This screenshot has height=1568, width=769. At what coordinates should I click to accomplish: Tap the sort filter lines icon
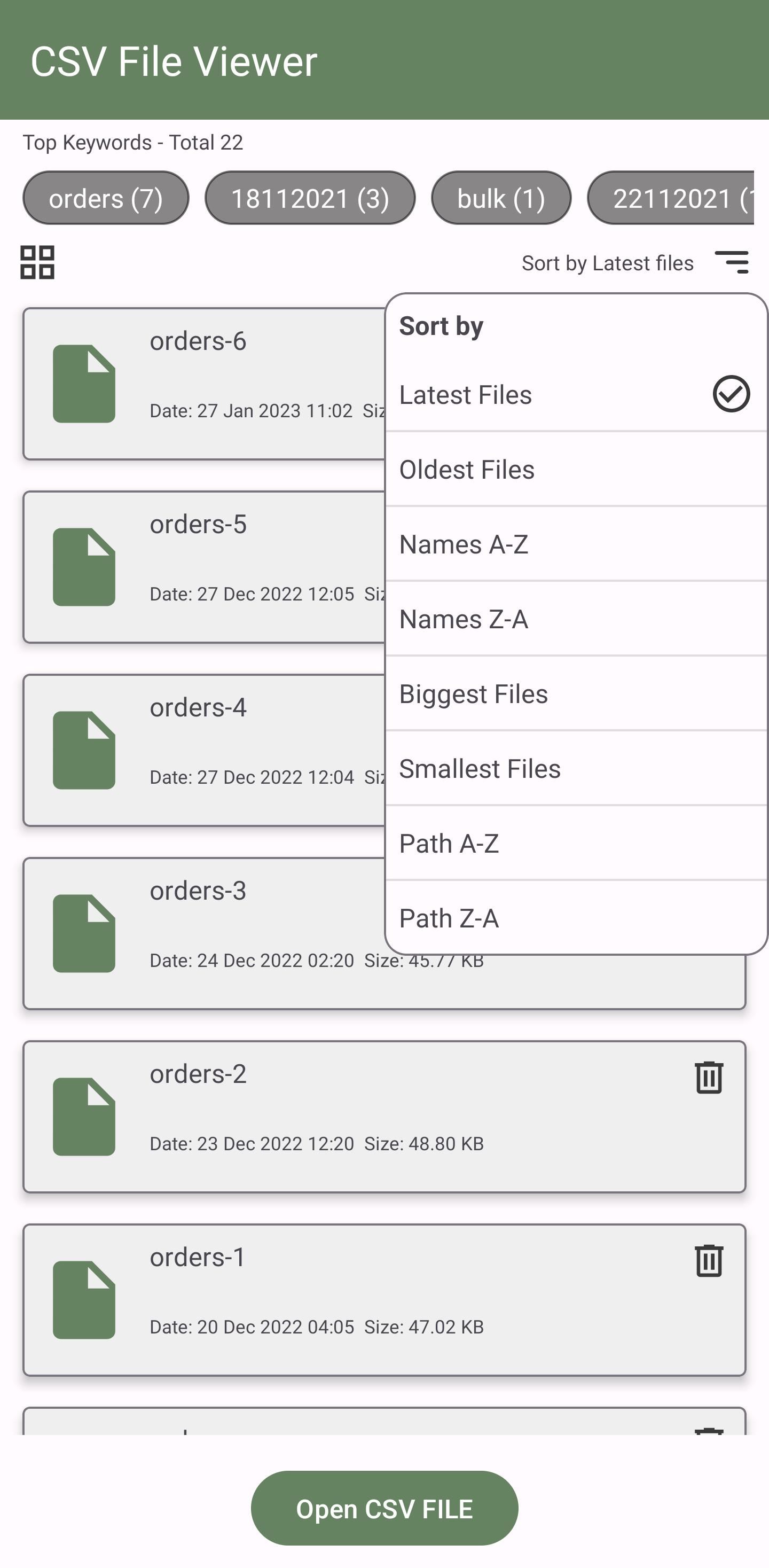pyautogui.click(x=731, y=262)
